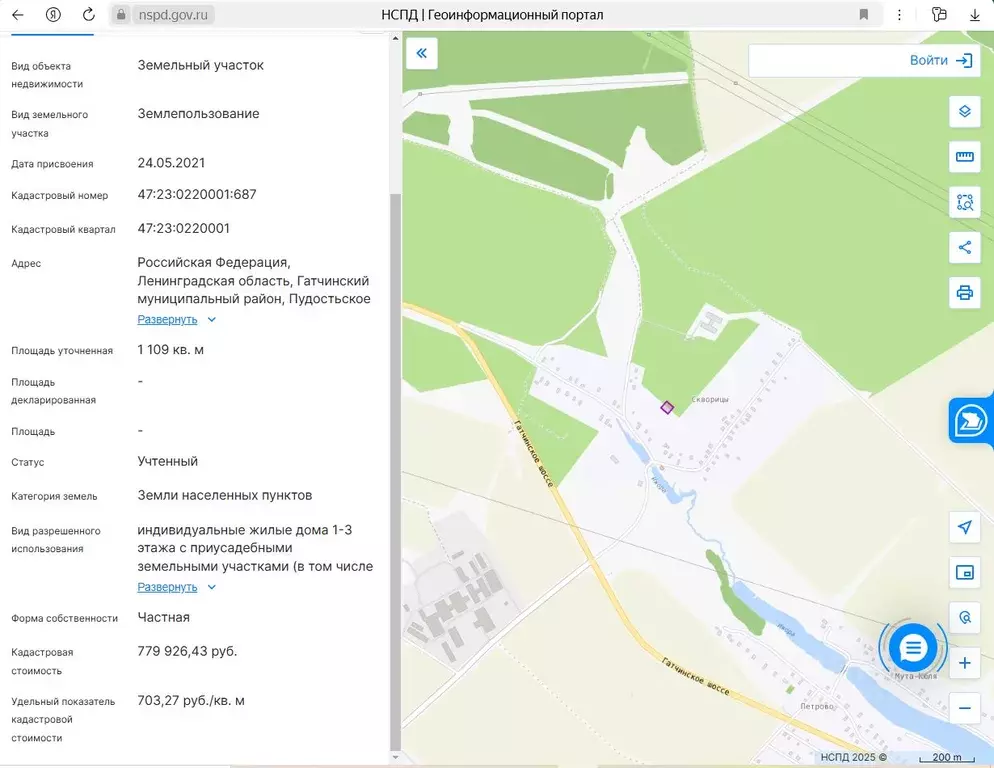
Task: Open the blue side widget tab
Action: (971, 421)
